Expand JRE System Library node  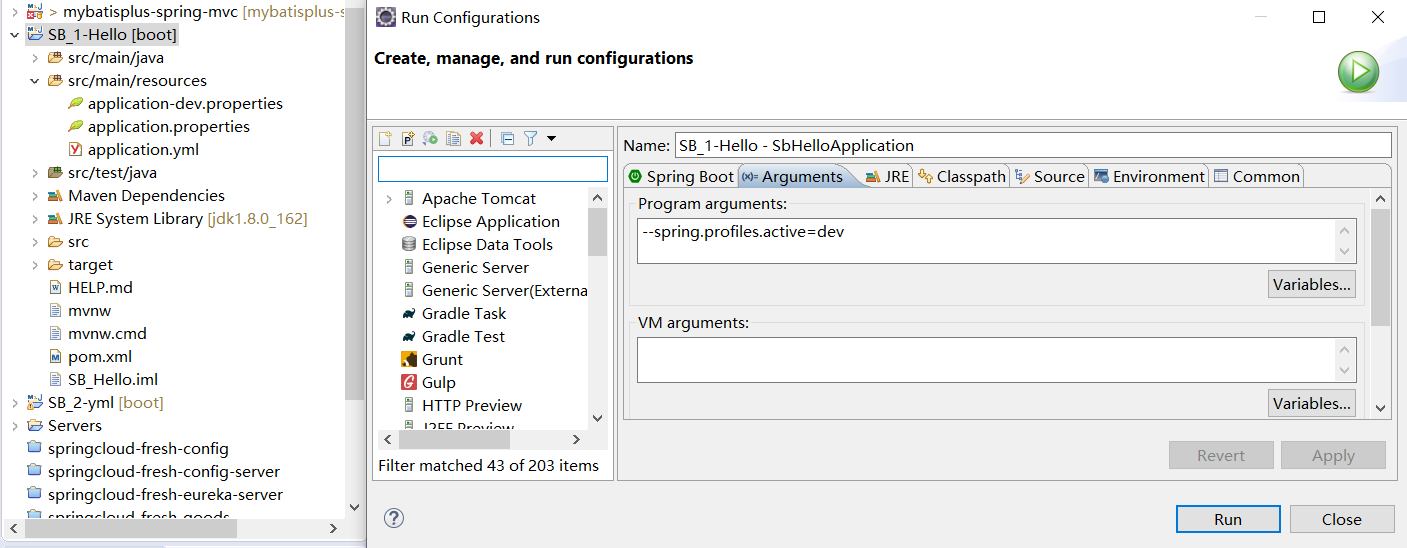34,219
